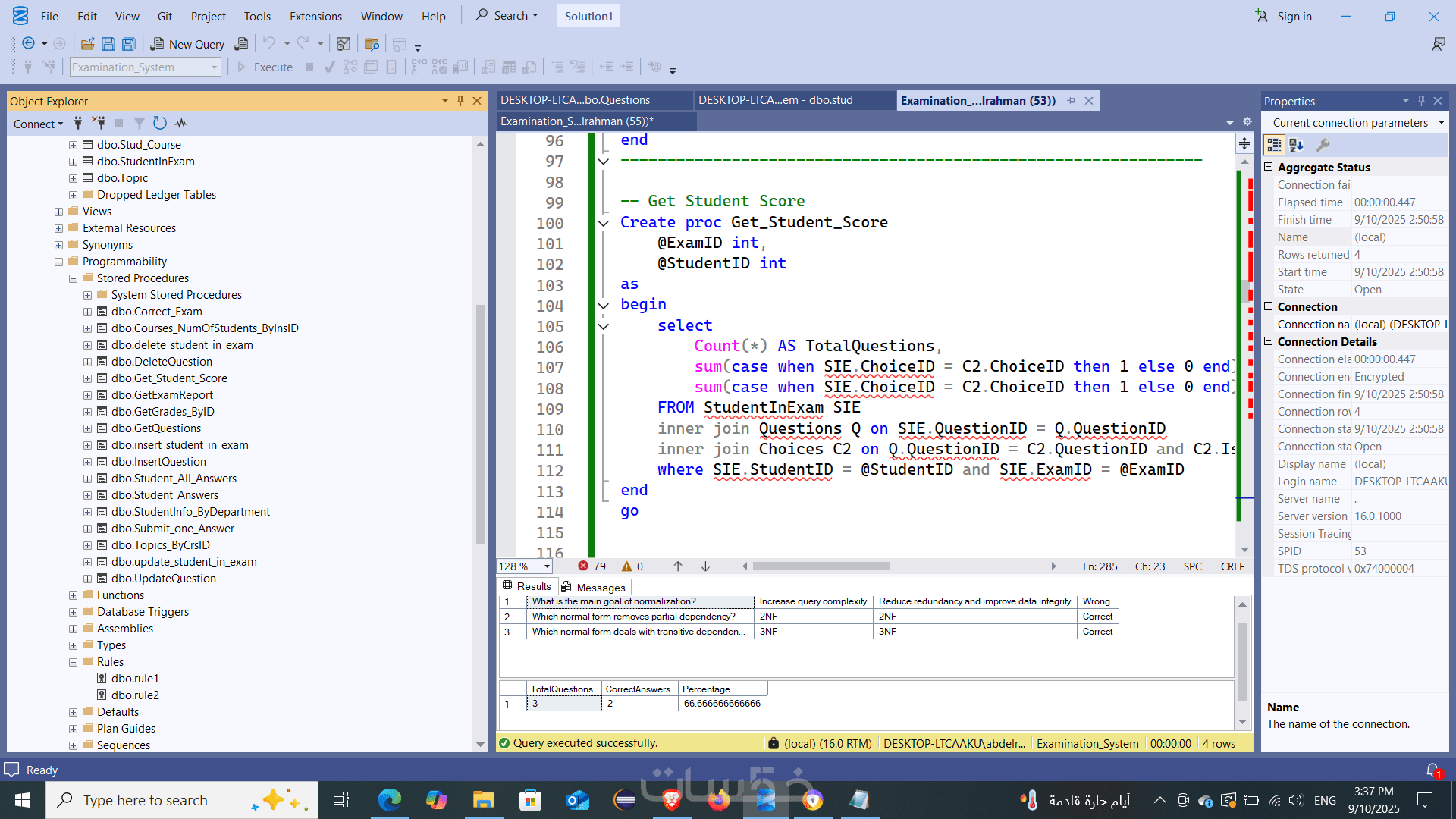
Task: Click the Save All icon in toolbar
Action: 129,44
